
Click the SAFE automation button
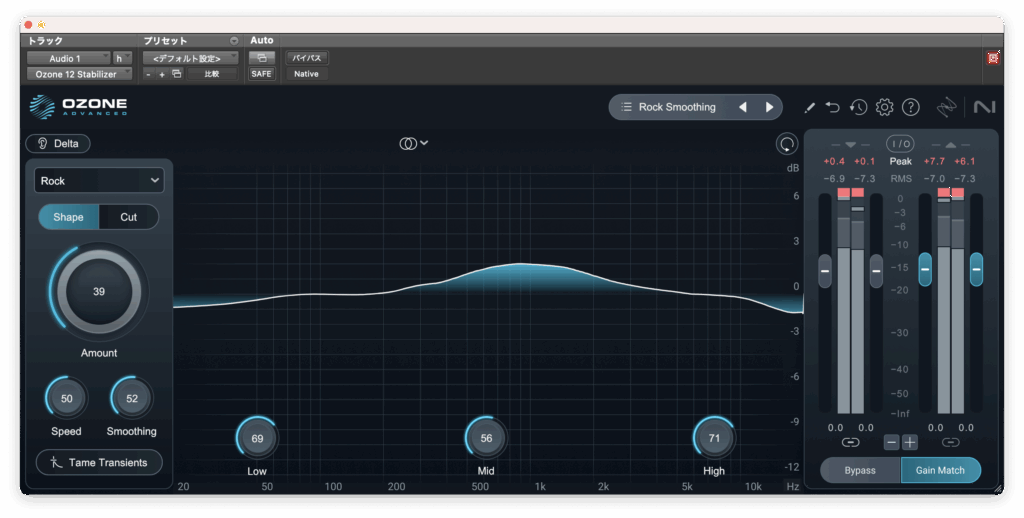[x=261, y=74]
